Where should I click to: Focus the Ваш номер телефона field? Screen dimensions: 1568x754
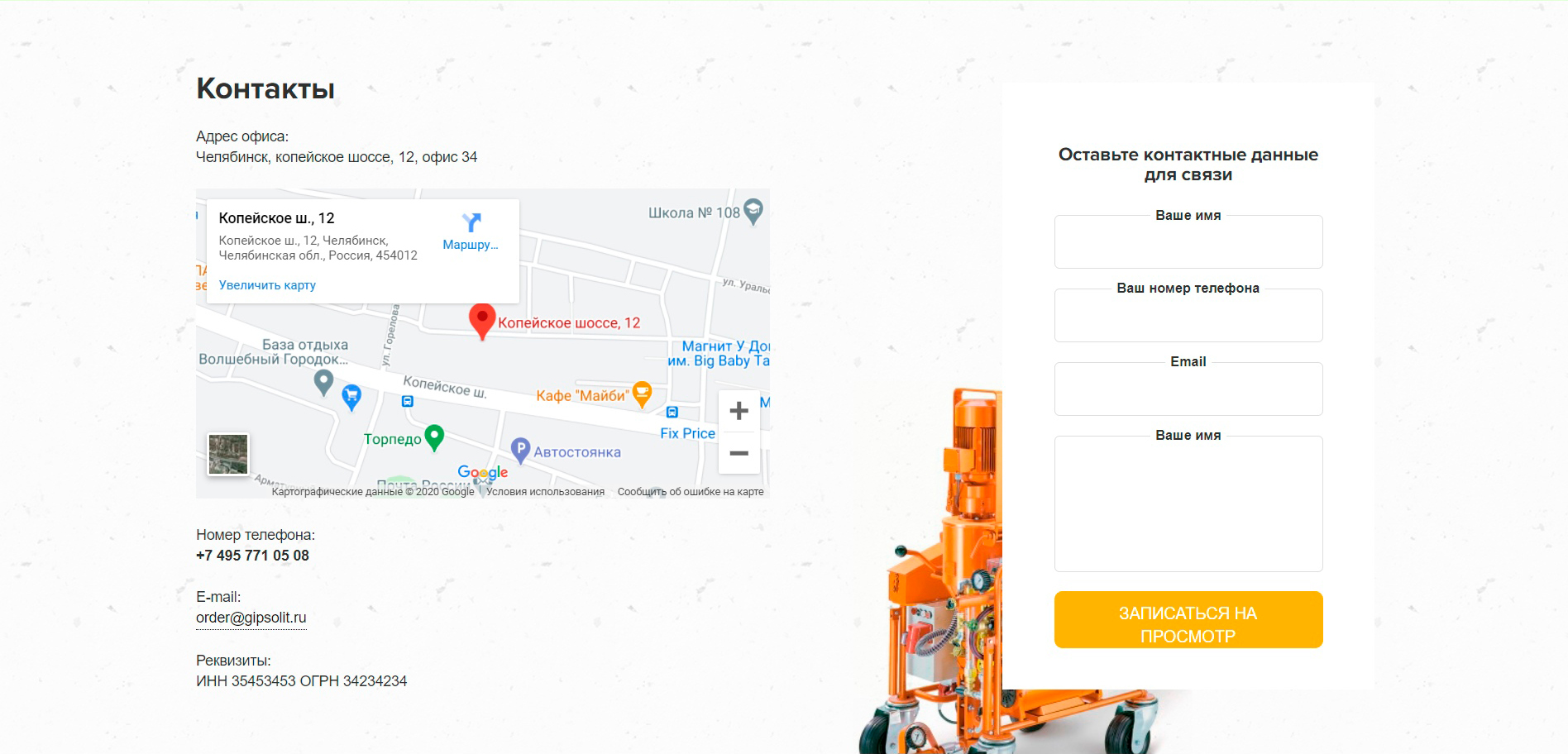pos(1188,315)
